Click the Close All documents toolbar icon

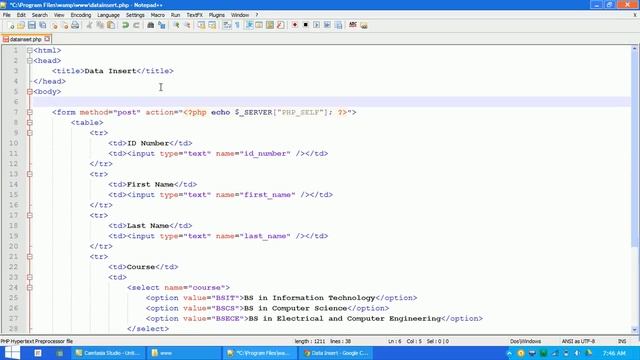pos(64,25)
